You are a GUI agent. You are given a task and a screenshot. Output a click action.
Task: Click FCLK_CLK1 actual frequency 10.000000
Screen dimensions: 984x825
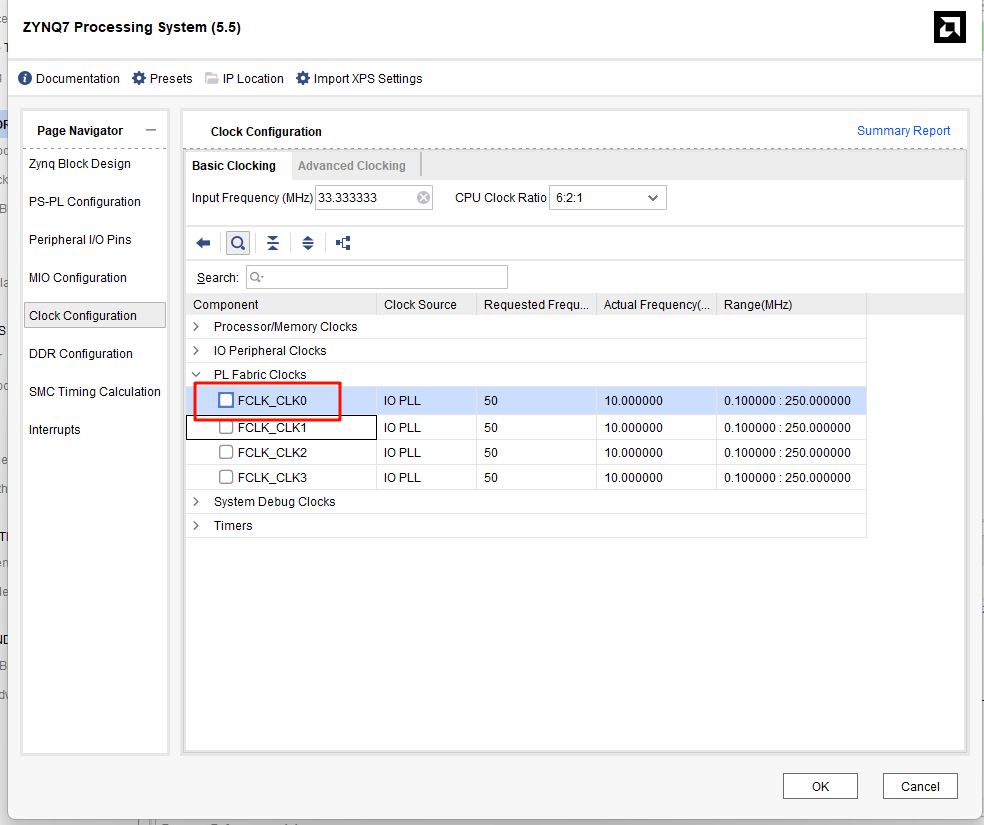pyautogui.click(x=656, y=427)
